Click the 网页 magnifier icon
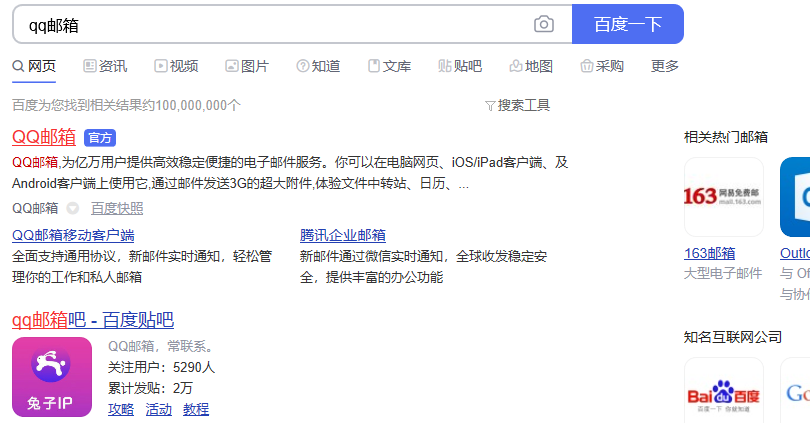The image size is (810, 423). point(19,66)
